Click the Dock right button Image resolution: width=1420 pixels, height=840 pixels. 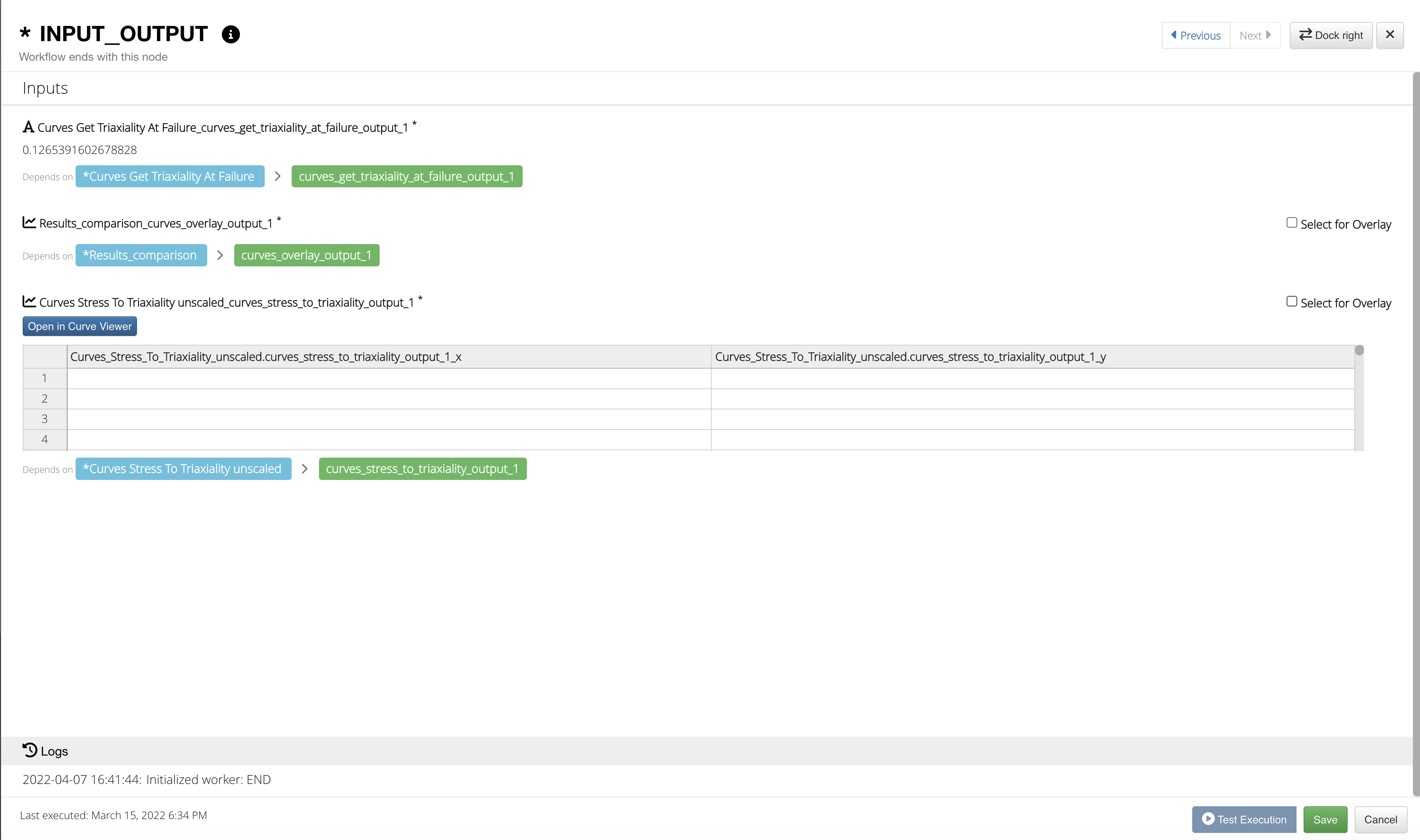(1331, 36)
